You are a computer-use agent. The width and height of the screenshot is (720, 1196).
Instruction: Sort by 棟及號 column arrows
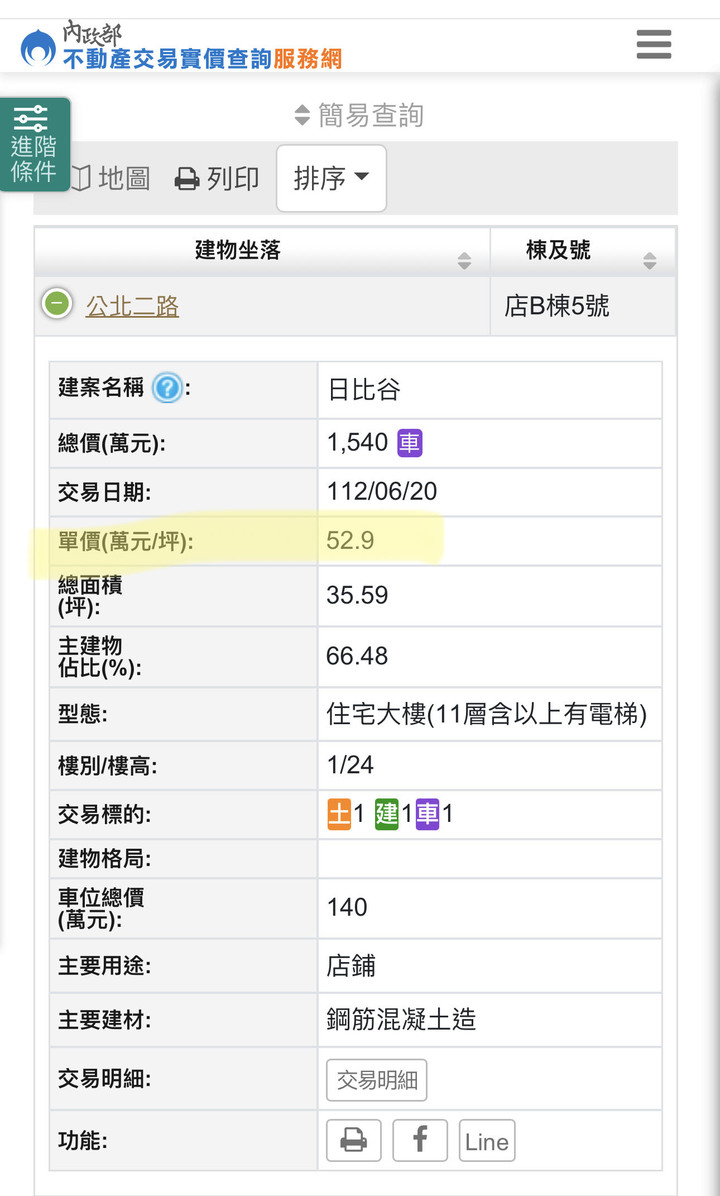[x=649, y=261]
